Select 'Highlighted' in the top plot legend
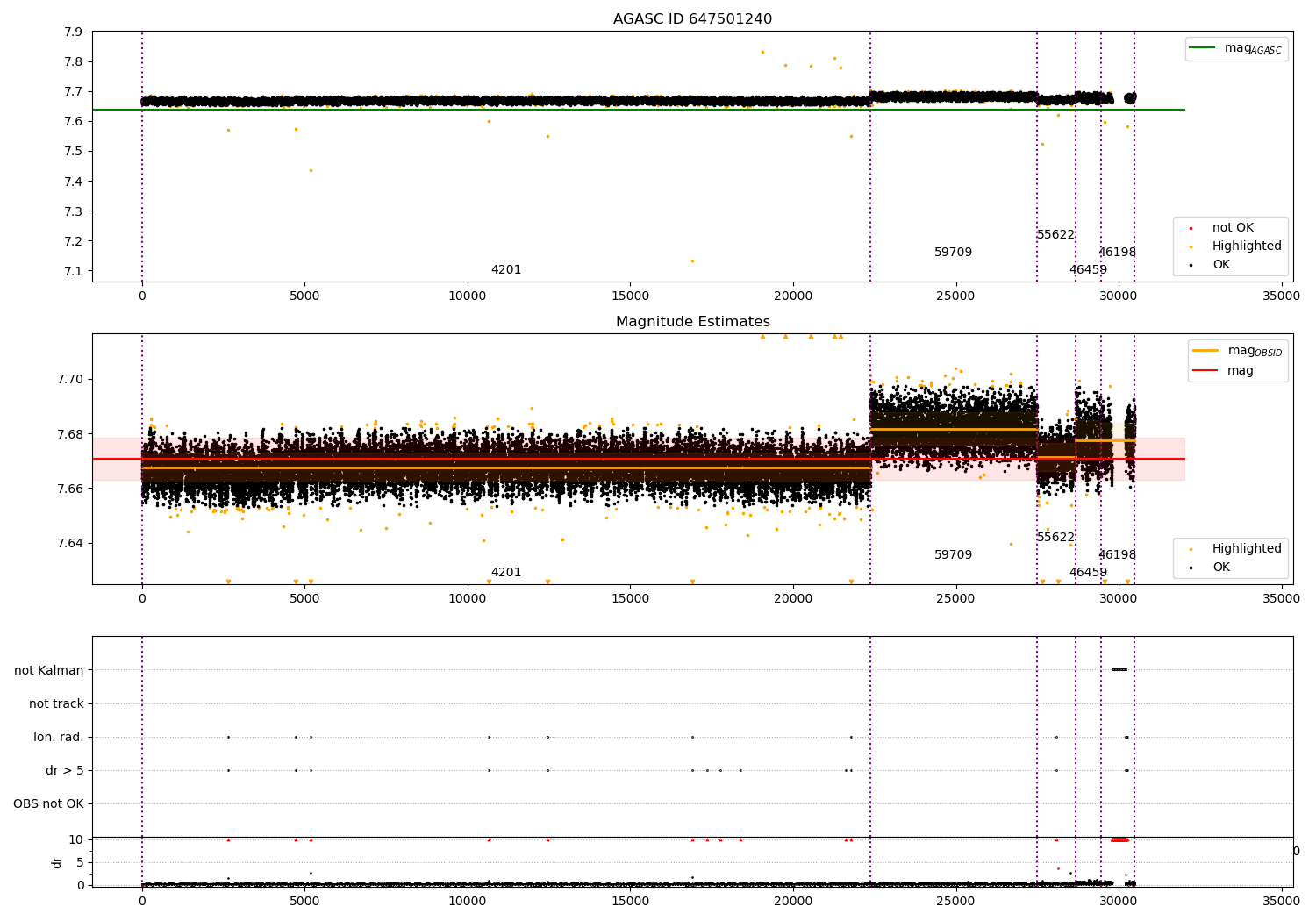Screen dimensions: 1316x921 pyautogui.click(x=1246, y=246)
